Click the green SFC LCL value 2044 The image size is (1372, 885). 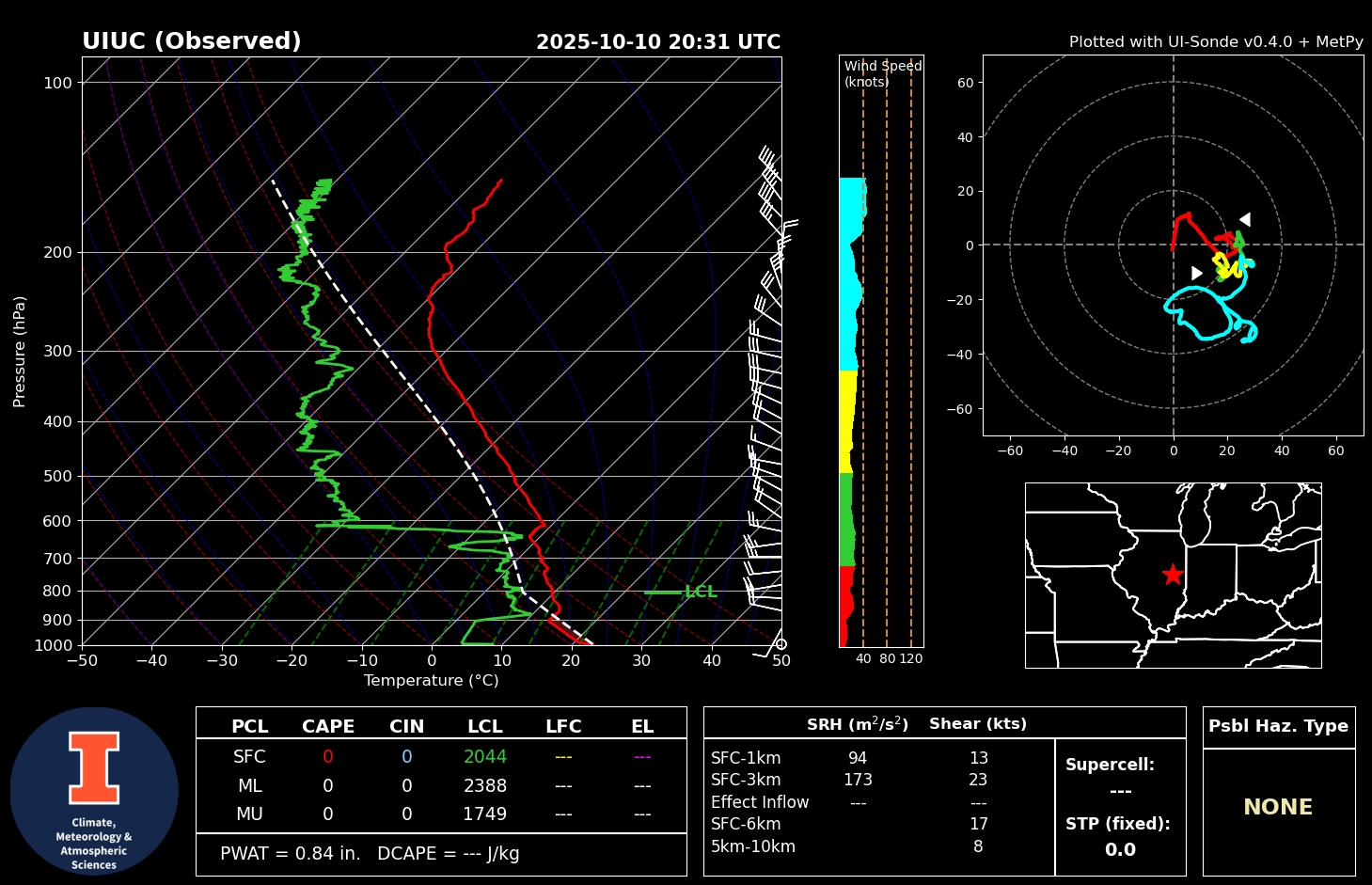(485, 757)
